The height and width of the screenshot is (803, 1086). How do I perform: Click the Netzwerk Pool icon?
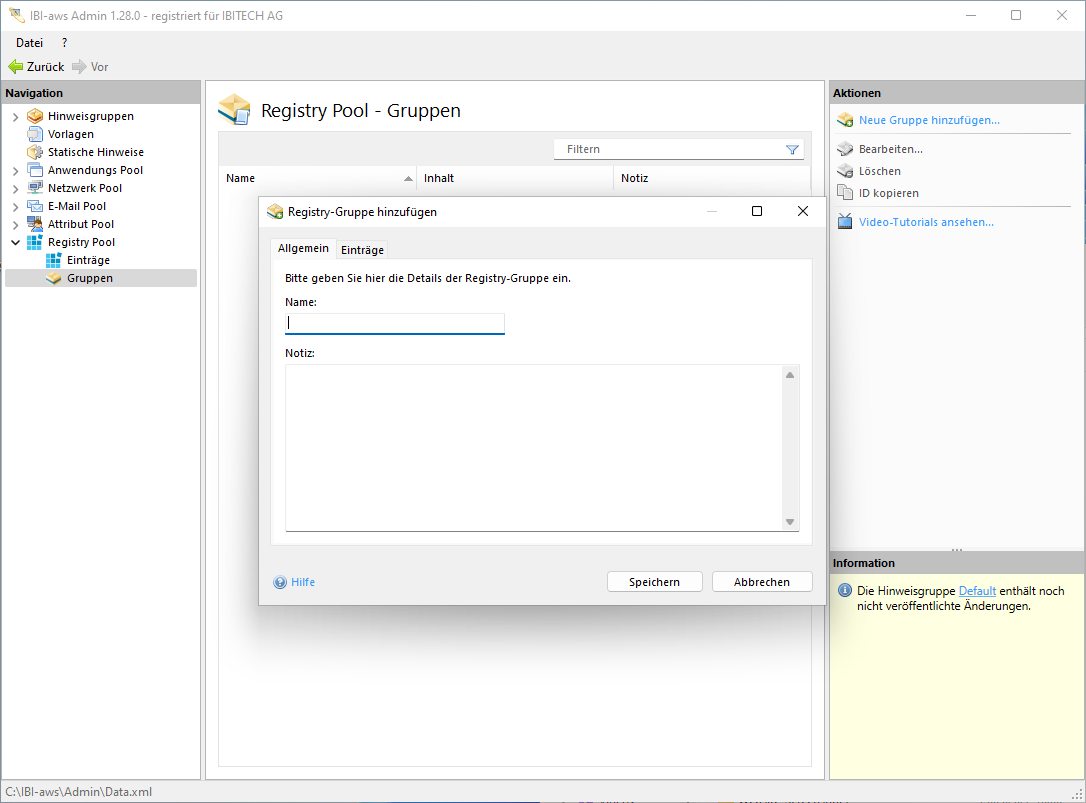[x=35, y=188]
